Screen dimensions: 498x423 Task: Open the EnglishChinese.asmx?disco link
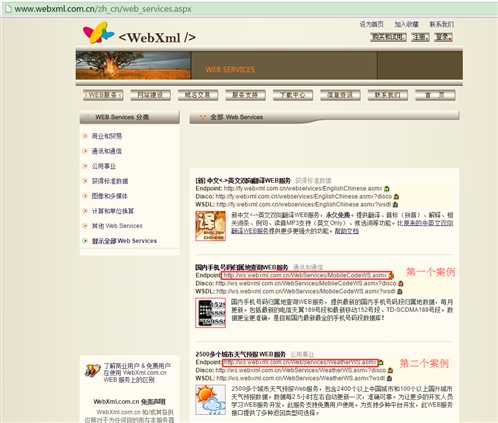pos(304,197)
